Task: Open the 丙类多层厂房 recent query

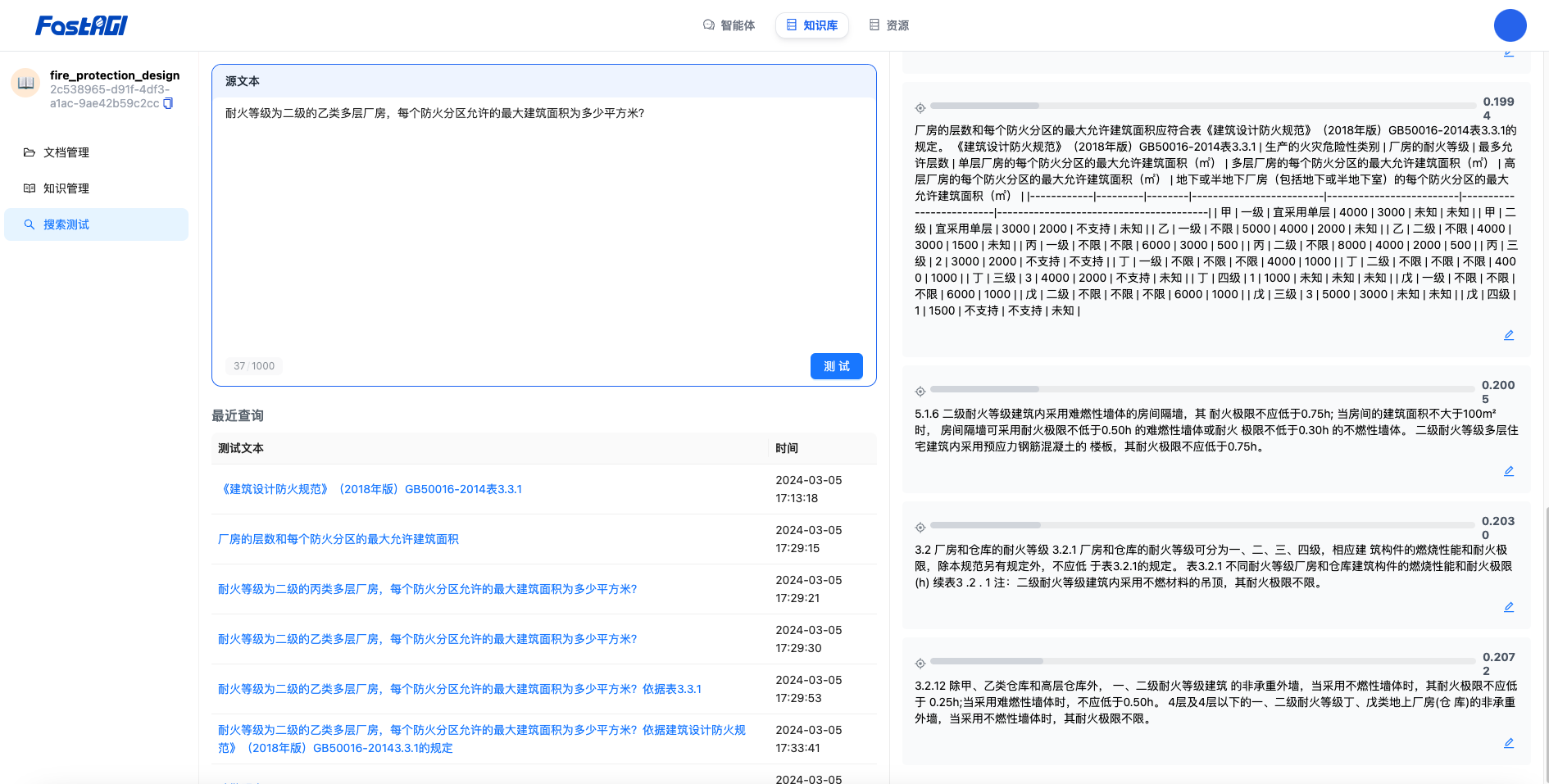Action: point(427,589)
